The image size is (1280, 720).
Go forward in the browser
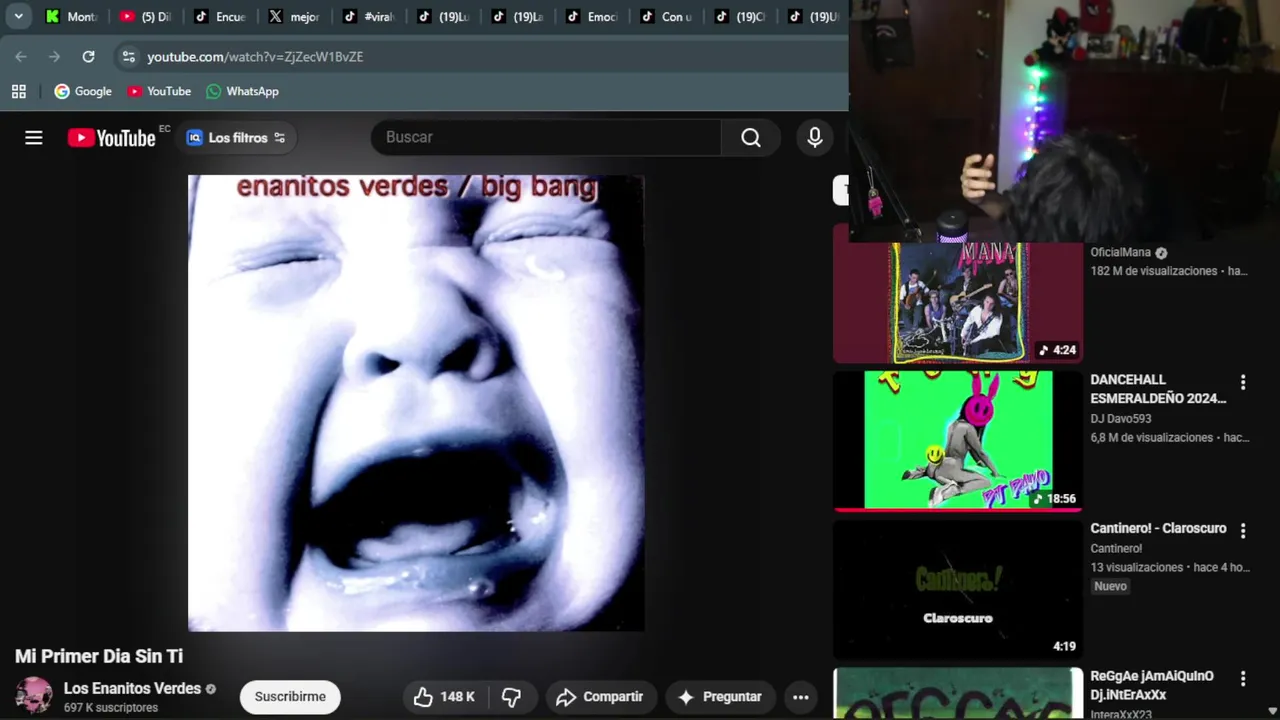tap(54, 57)
